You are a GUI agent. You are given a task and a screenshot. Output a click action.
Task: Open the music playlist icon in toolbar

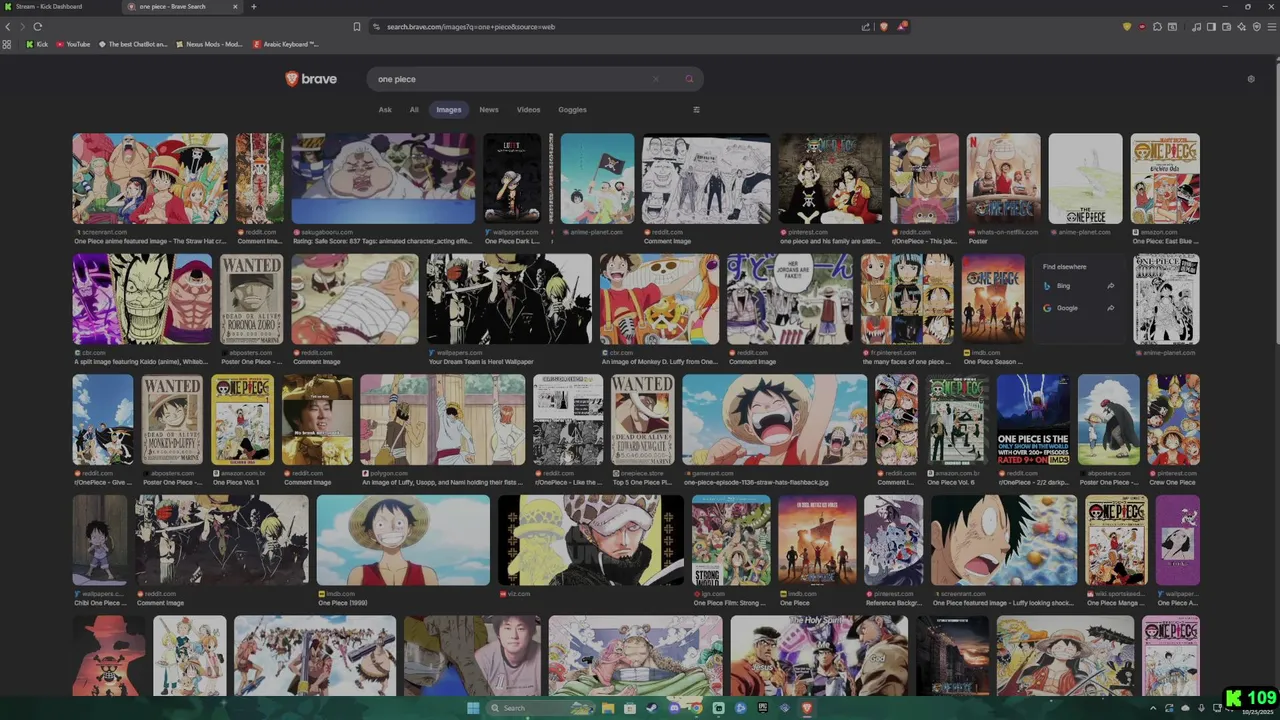(1198, 27)
